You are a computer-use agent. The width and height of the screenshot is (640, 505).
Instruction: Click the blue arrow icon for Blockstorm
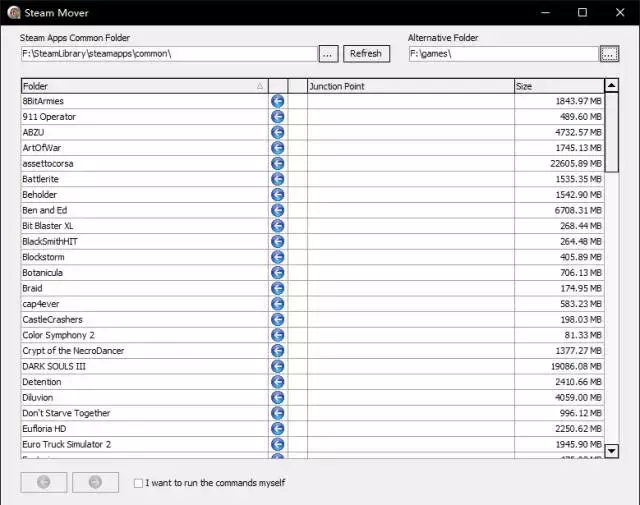pos(278,257)
